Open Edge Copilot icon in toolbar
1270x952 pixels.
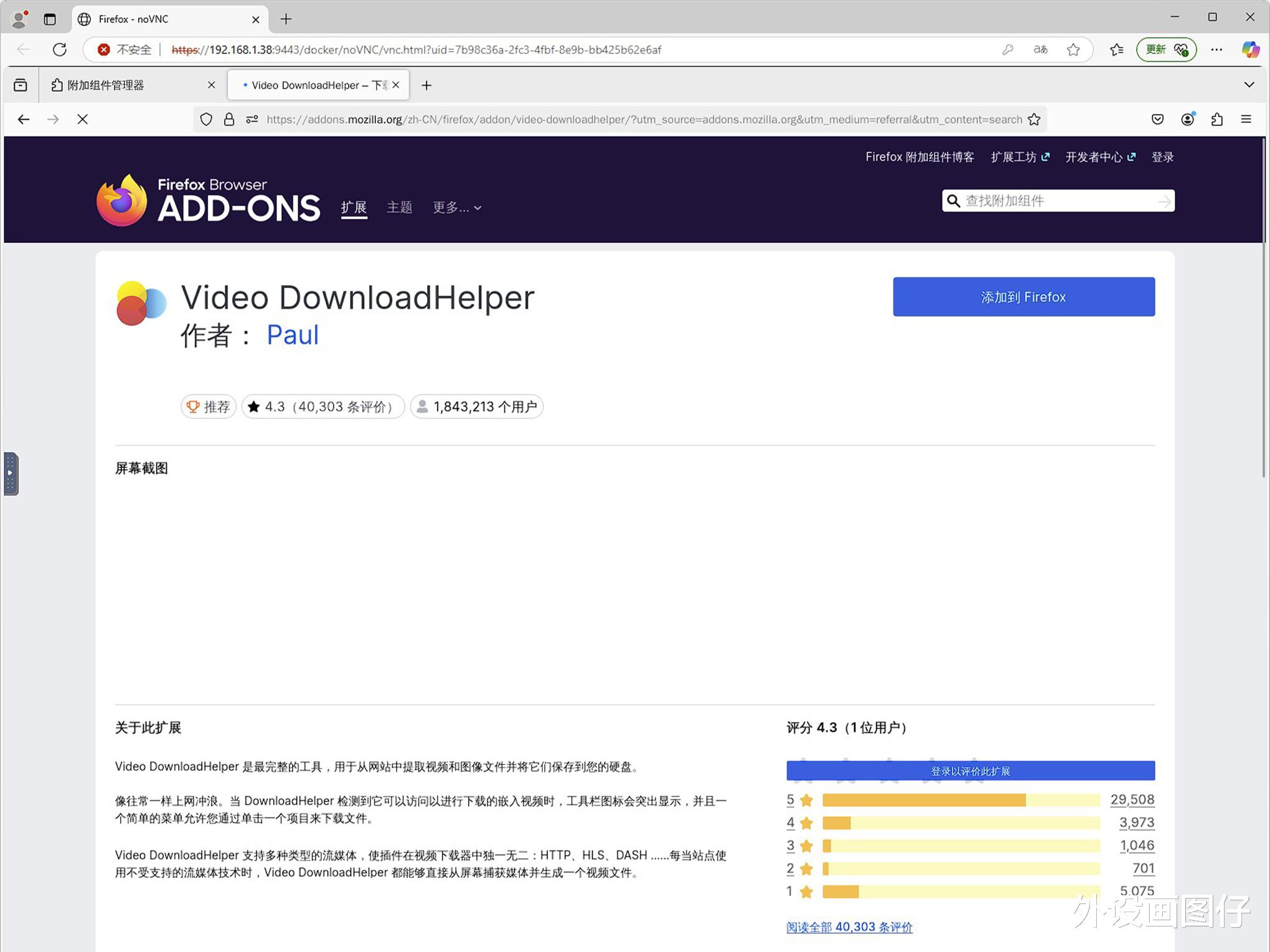pyautogui.click(x=1250, y=50)
